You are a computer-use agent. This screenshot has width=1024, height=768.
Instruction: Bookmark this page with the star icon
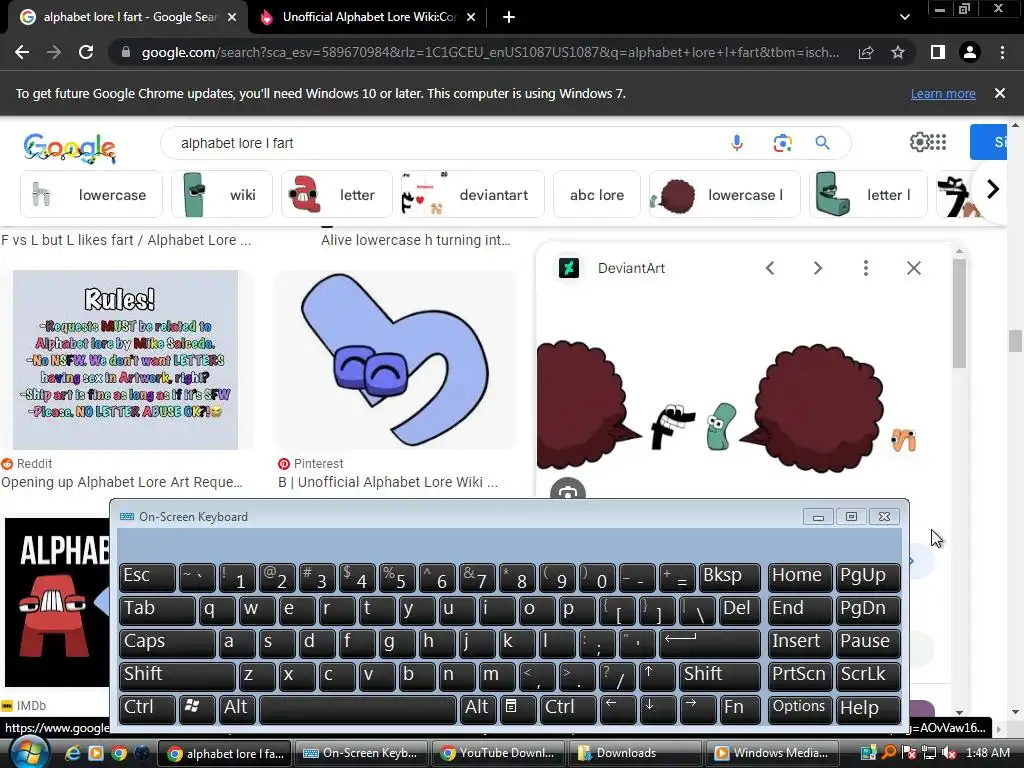tap(898, 52)
